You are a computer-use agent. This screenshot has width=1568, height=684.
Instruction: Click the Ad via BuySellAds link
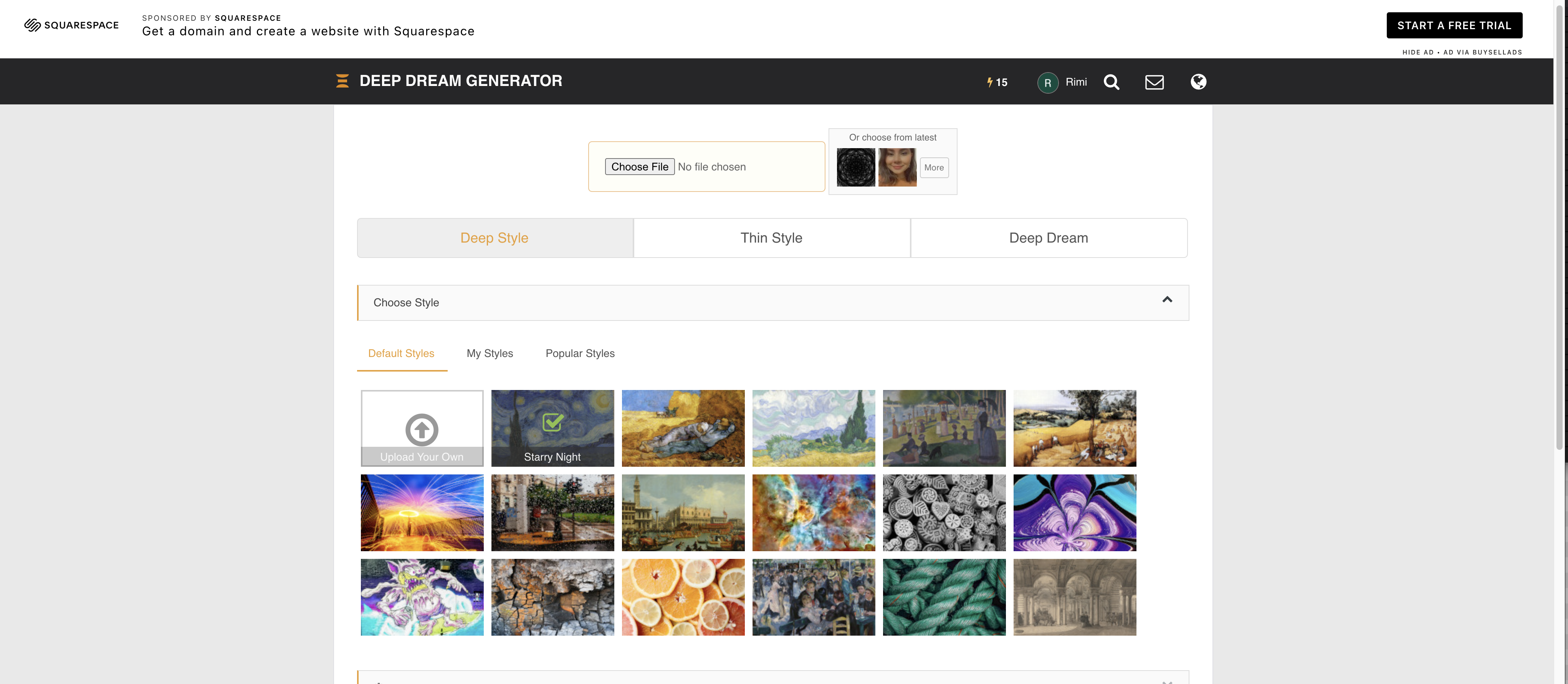(x=1482, y=52)
